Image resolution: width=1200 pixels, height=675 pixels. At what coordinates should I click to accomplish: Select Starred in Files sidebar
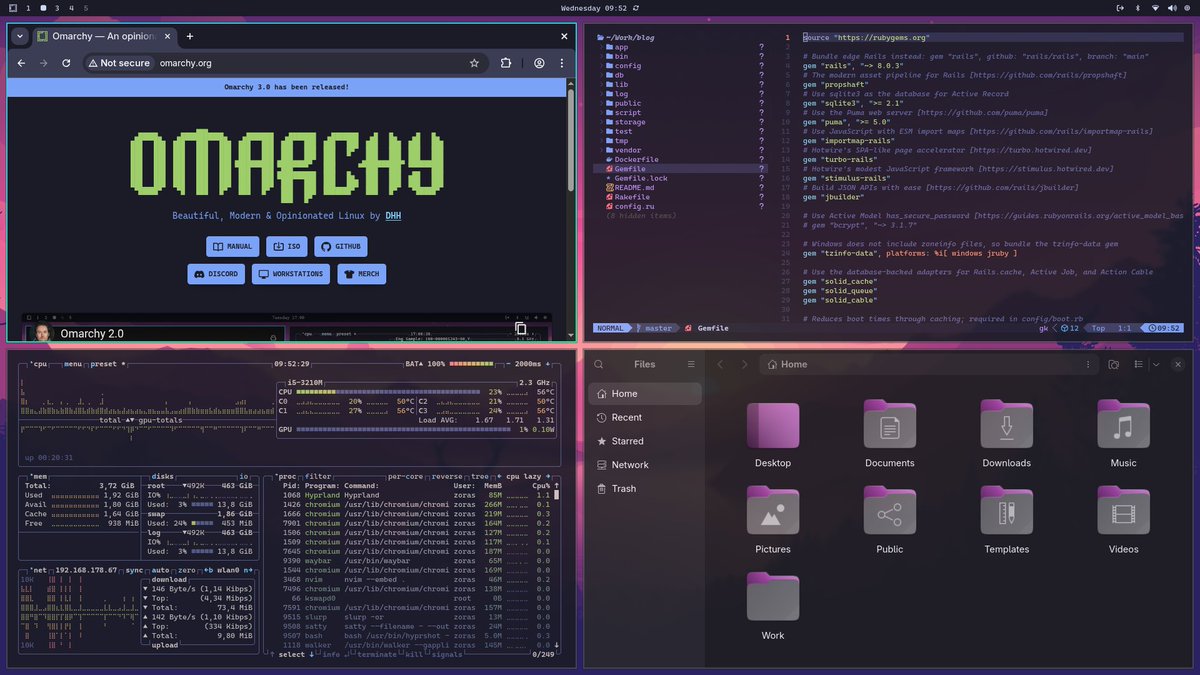[644, 441]
